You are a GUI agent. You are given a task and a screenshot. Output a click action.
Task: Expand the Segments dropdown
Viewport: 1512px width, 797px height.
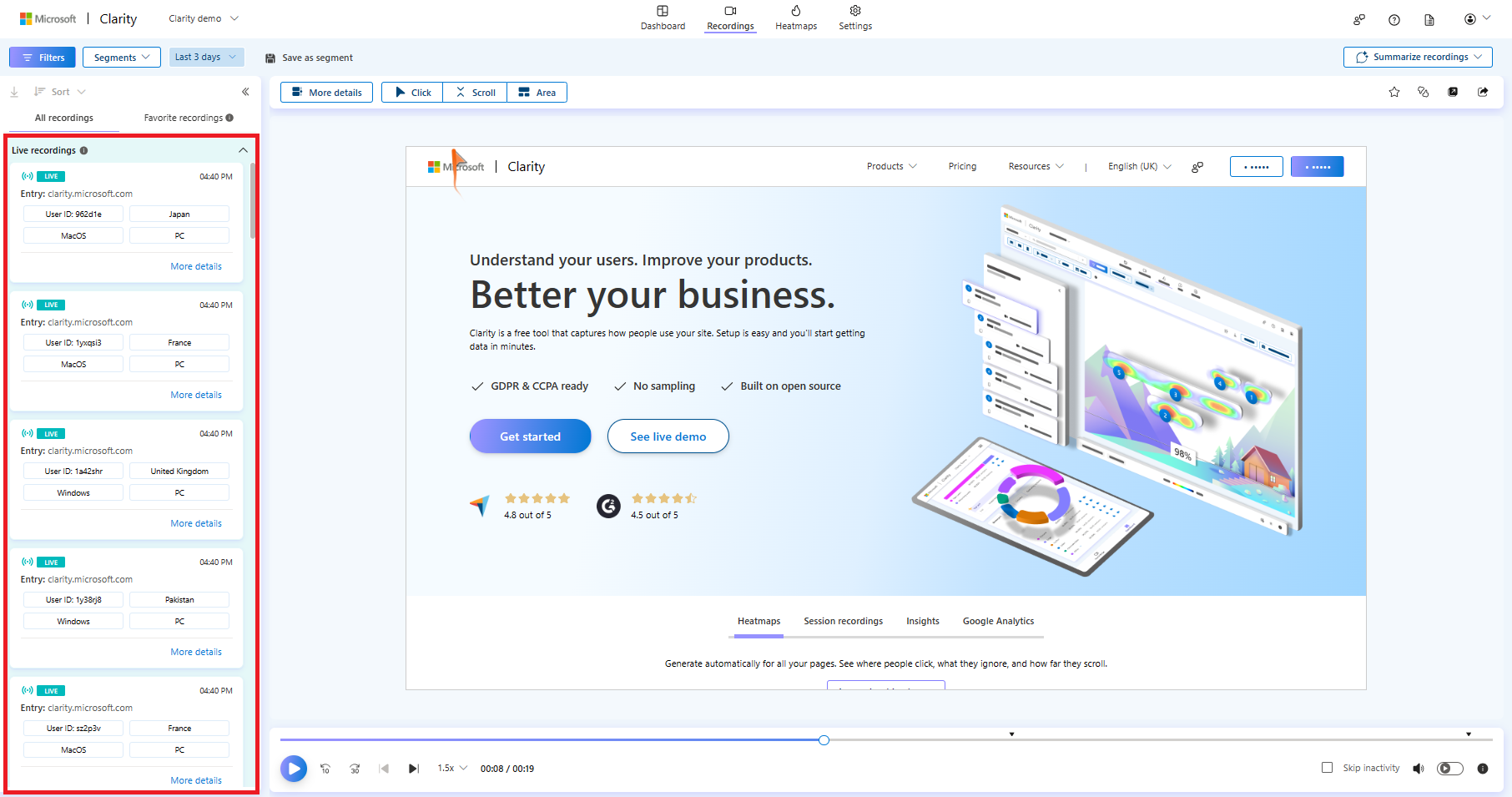(122, 58)
